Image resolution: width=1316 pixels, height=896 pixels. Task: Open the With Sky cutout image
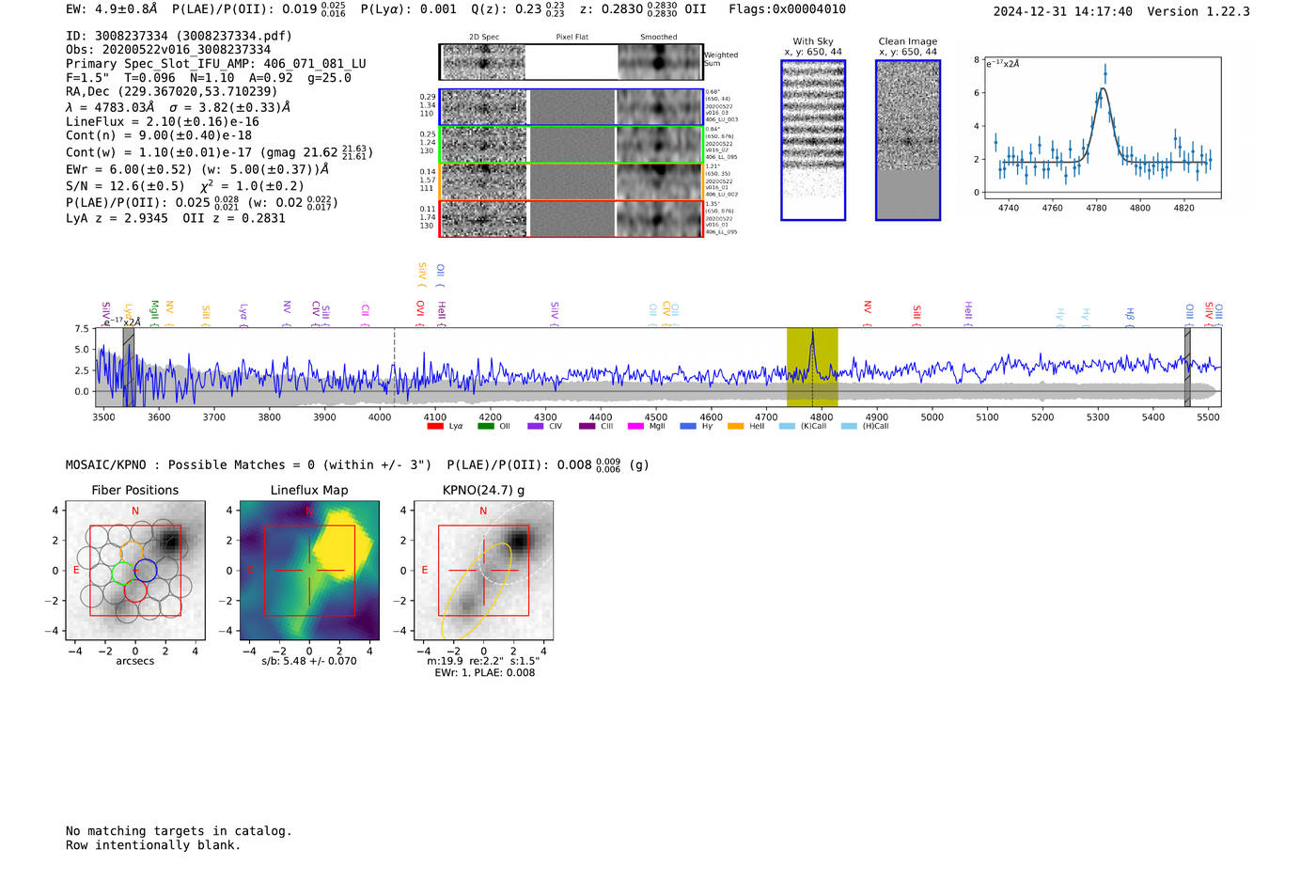(x=813, y=140)
